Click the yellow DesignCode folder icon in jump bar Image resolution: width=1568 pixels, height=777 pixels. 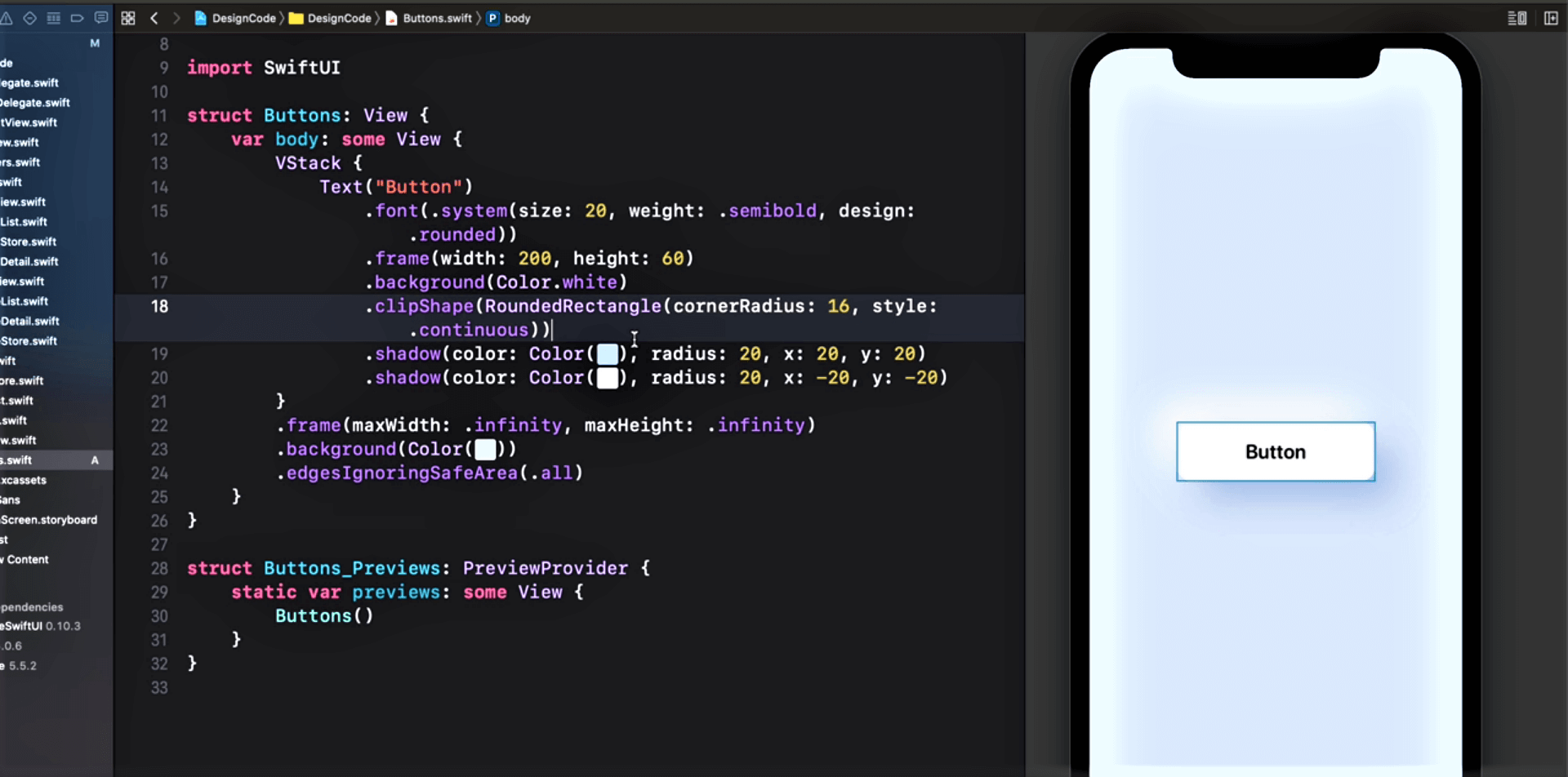pos(297,18)
